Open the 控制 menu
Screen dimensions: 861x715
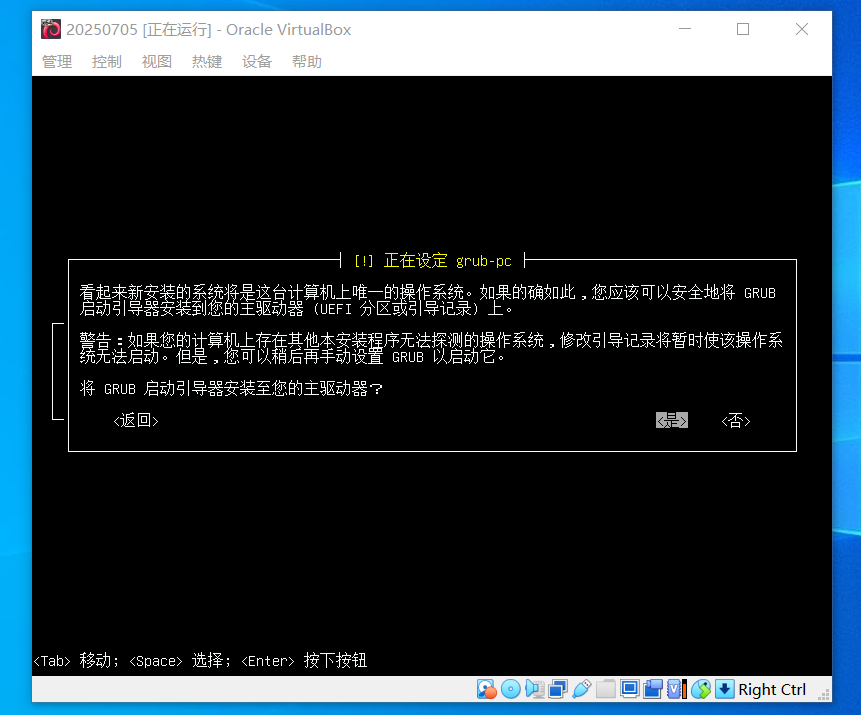click(x=106, y=61)
